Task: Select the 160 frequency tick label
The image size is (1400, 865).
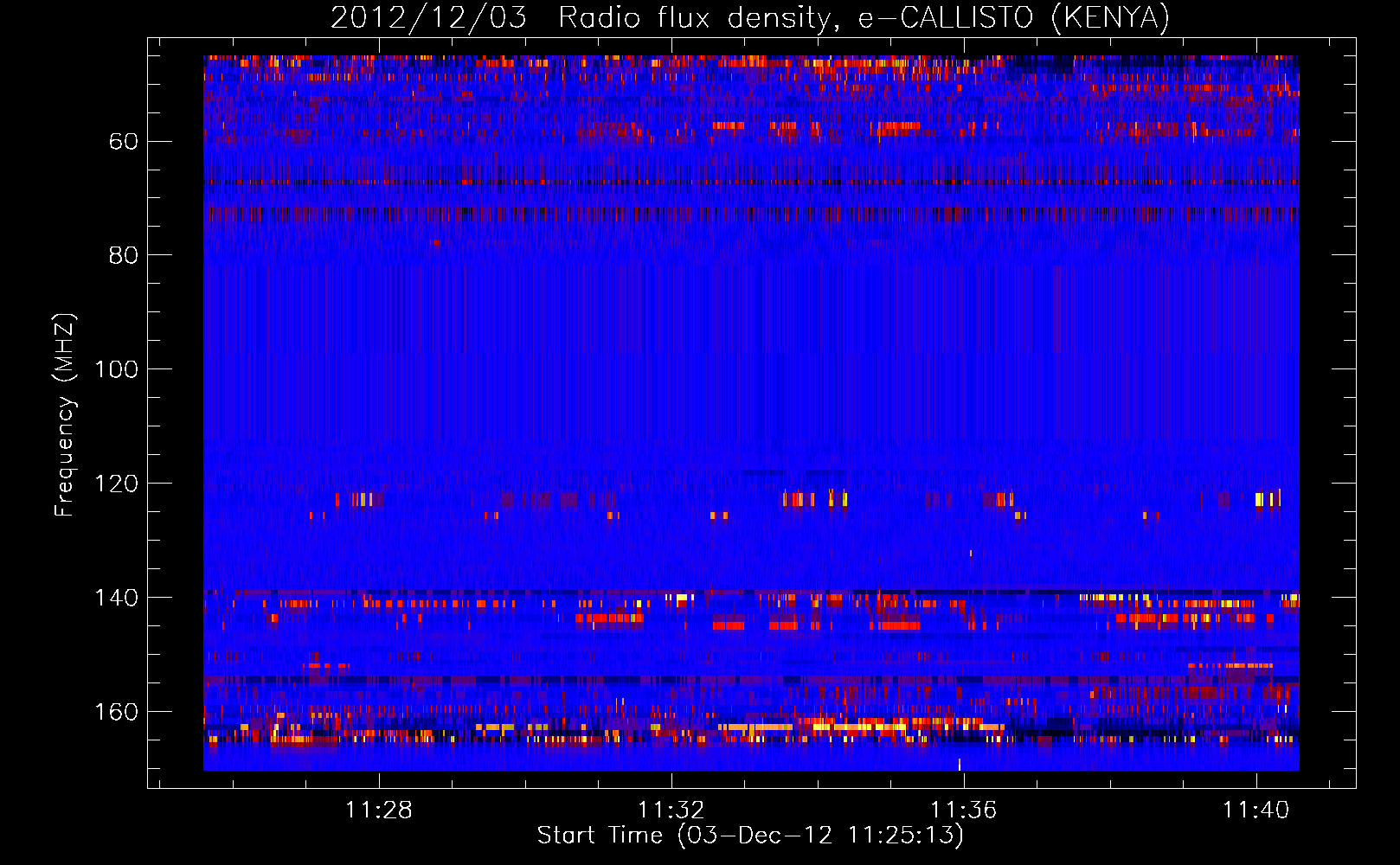Action: pyautogui.click(x=116, y=712)
